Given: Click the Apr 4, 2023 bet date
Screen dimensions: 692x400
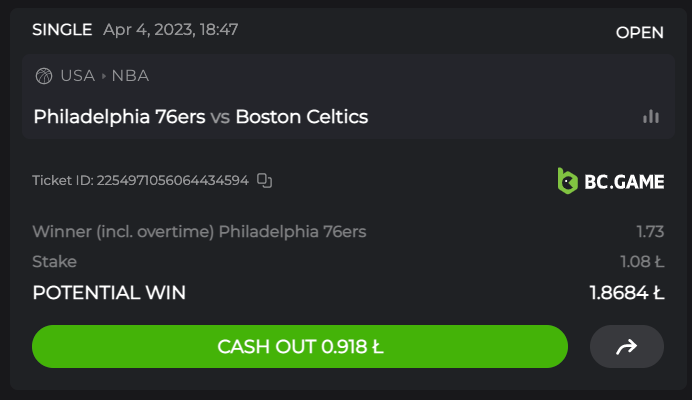Looking at the screenshot, I should click(x=171, y=30).
